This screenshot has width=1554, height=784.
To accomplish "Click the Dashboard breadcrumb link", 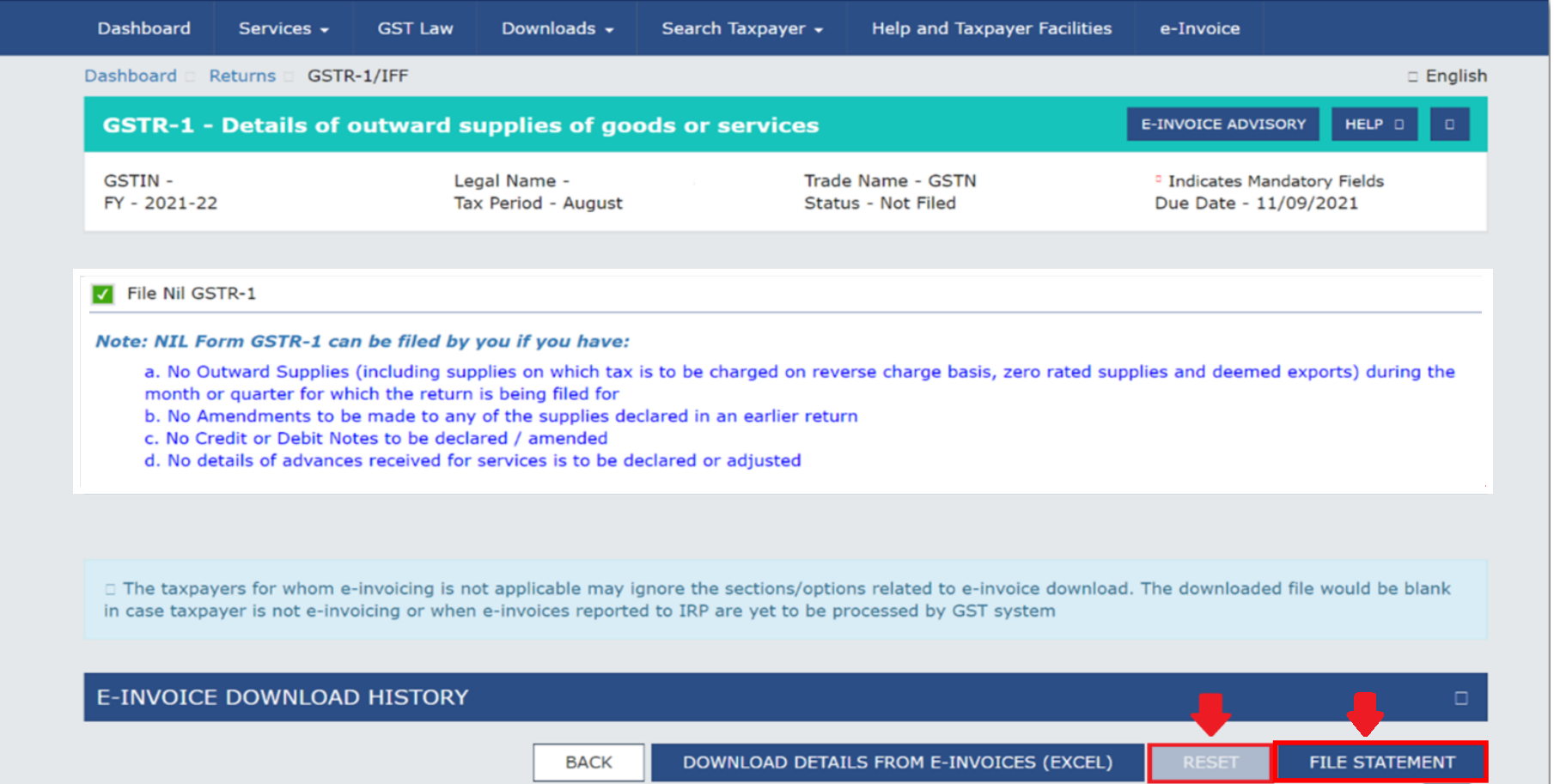I will click(131, 76).
